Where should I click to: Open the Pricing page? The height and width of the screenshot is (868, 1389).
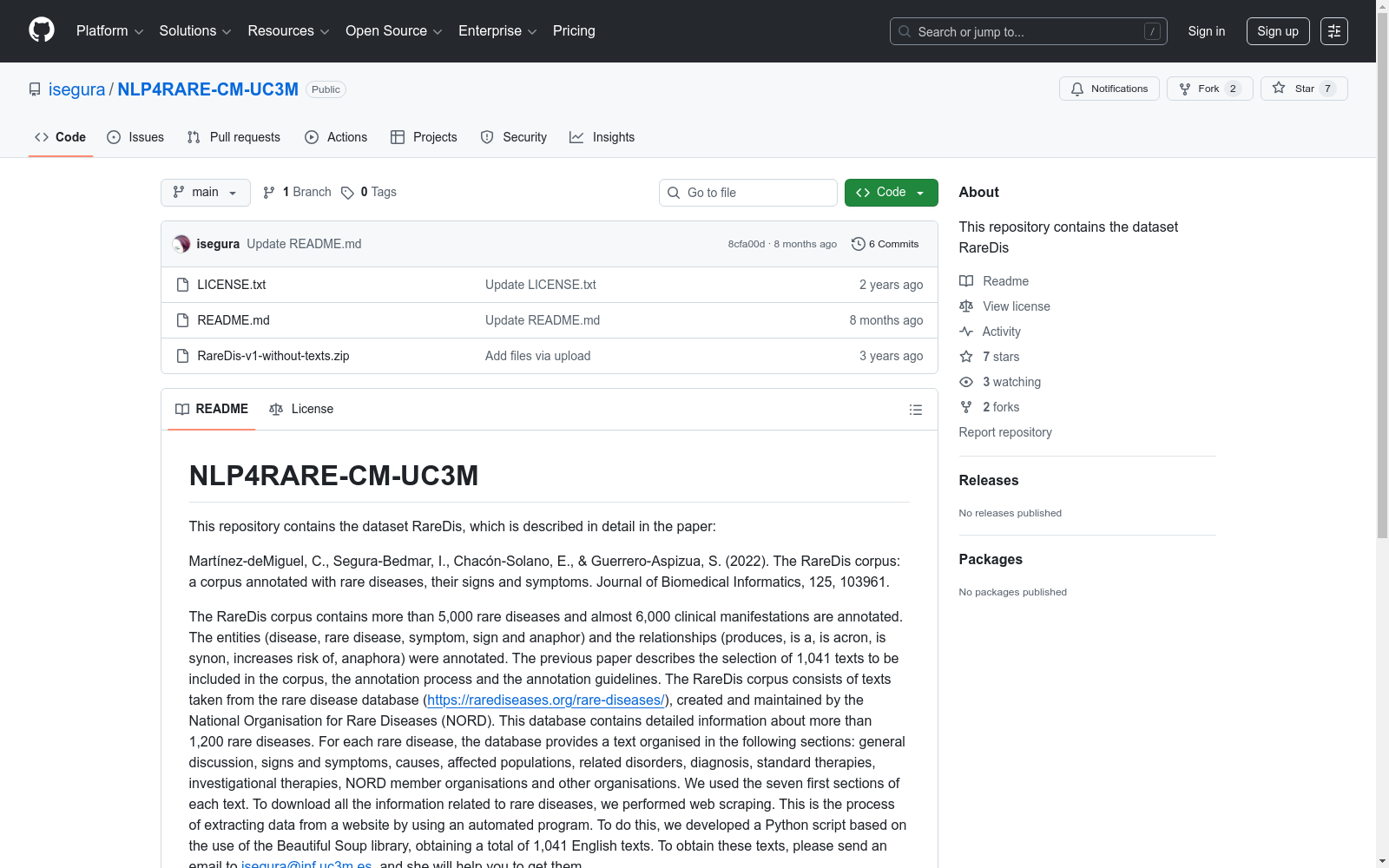(x=574, y=31)
